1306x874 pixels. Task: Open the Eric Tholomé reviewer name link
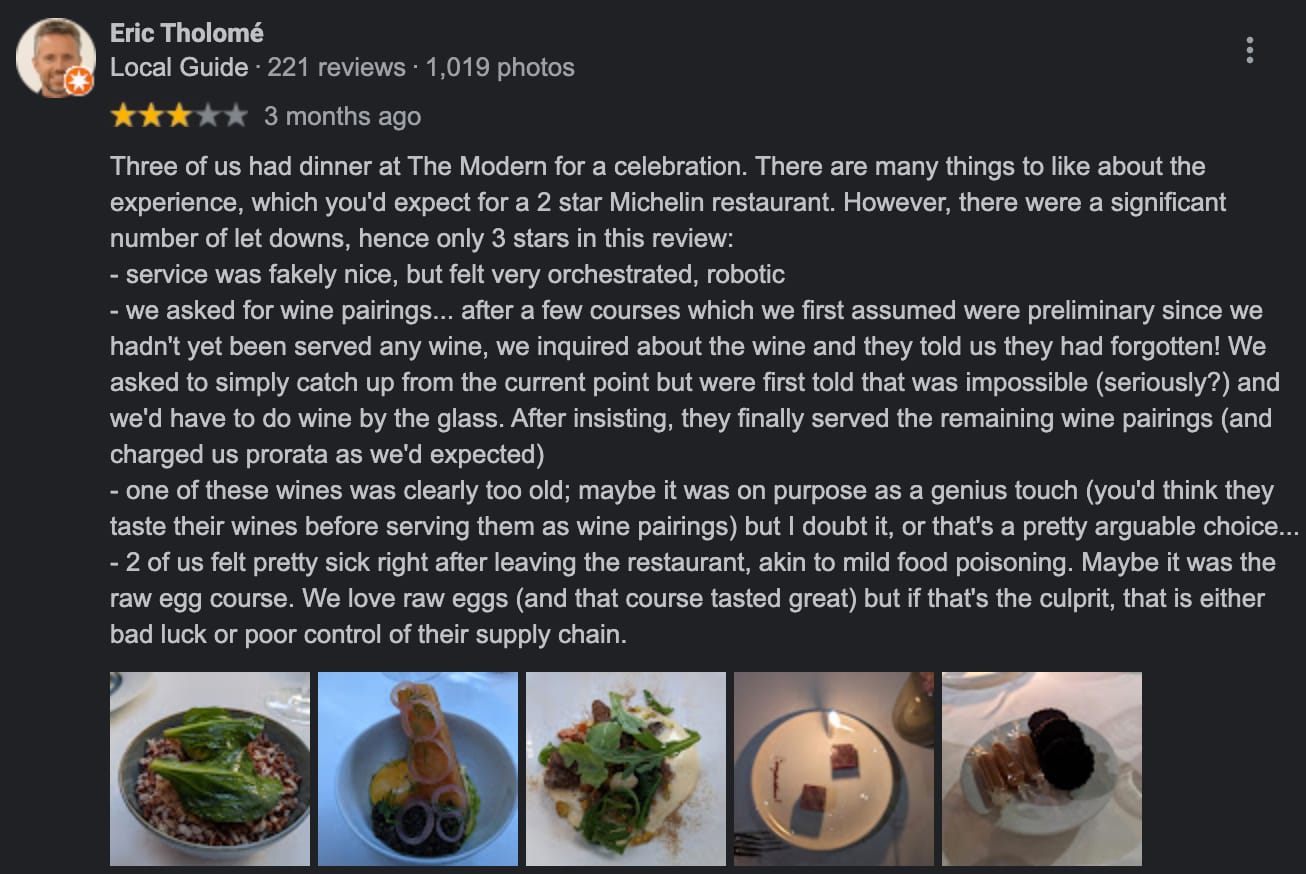tap(187, 33)
